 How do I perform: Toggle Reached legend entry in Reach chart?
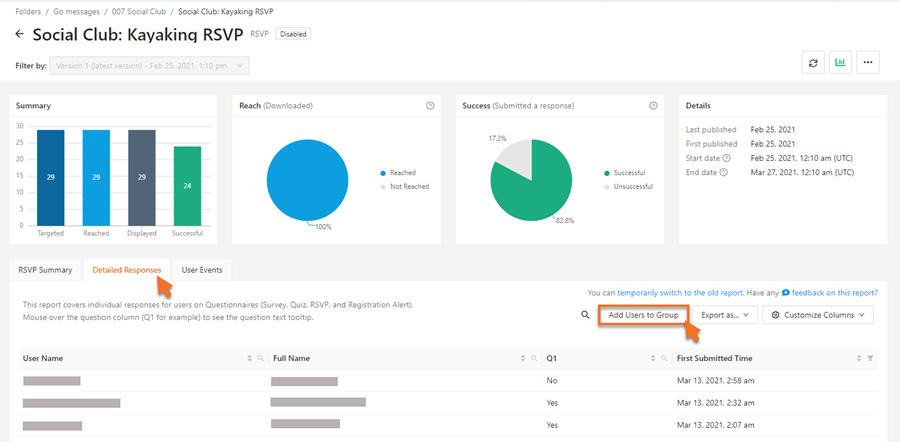coord(398,173)
